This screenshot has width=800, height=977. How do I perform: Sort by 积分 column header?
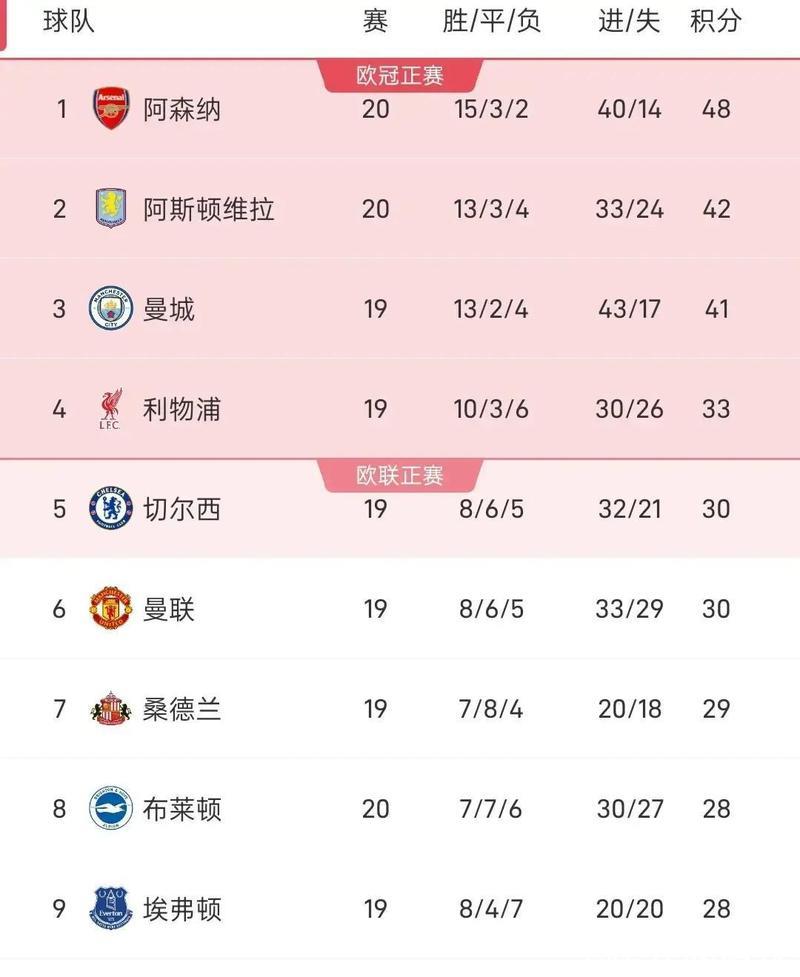pos(716,20)
